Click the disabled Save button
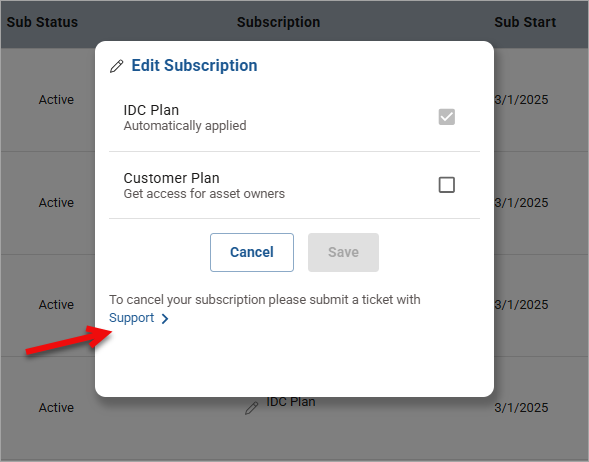The width and height of the screenshot is (589, 462). [x=343, y=252]
